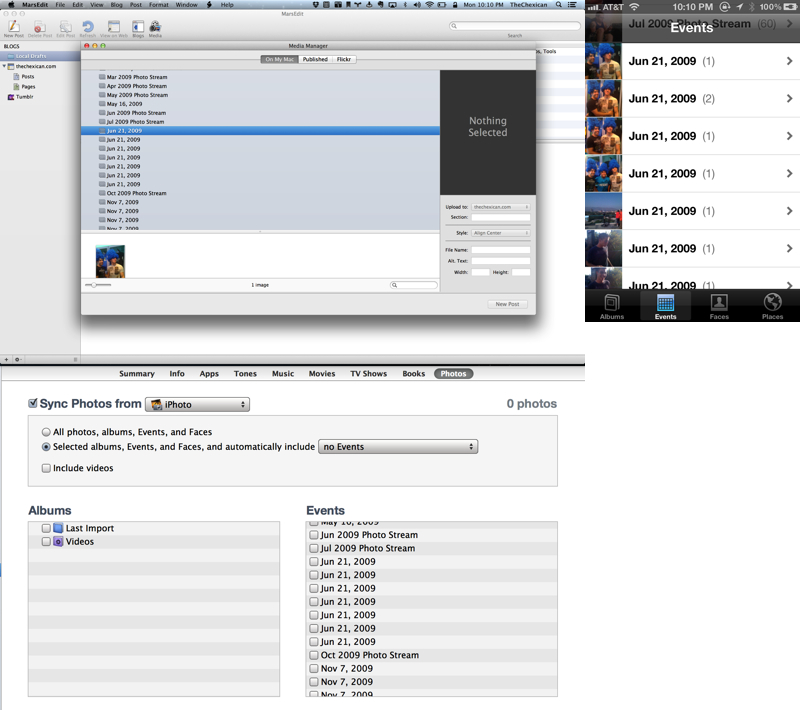Viewport: 800px width, 710px height.
Task: Select Tumblr blog in sidebar
Action: (24, 97)
